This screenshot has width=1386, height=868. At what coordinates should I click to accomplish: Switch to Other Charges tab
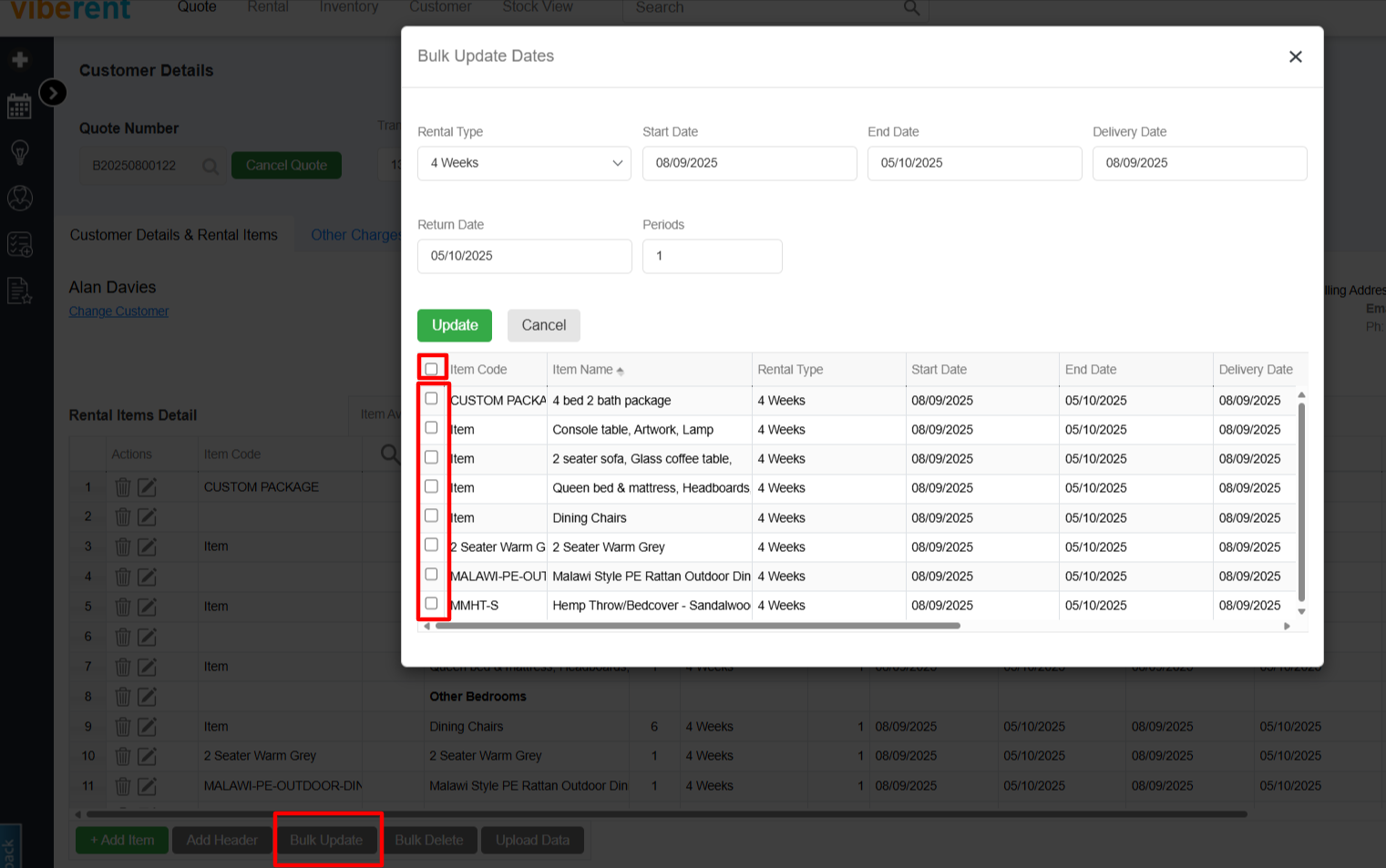coord(354,235)
